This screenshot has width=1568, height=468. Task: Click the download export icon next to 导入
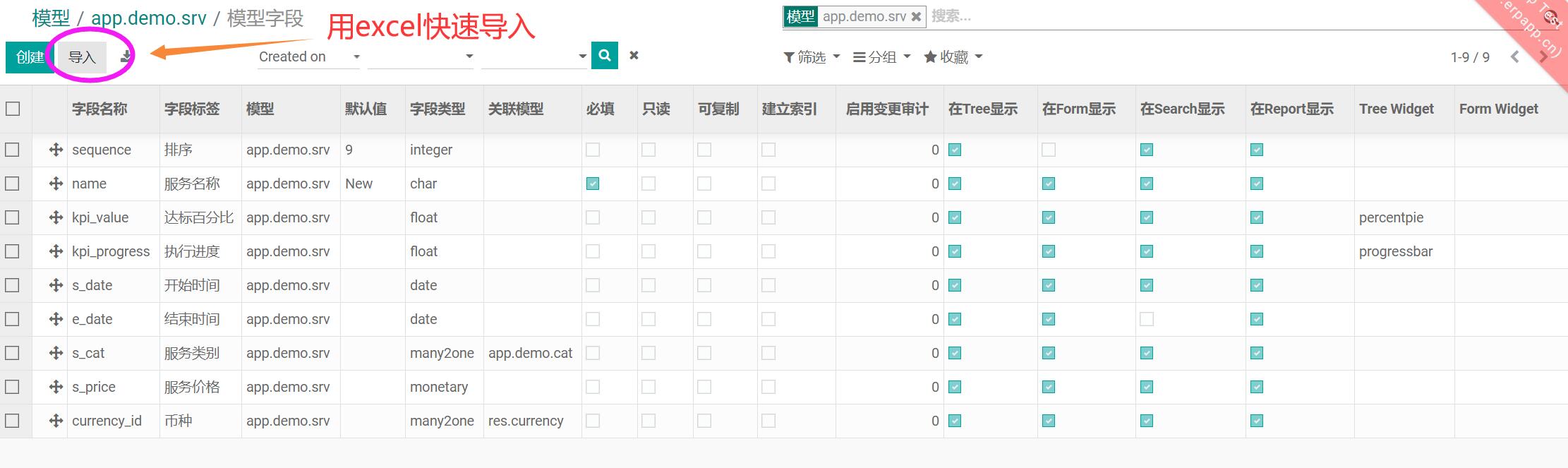pos(126,56)
